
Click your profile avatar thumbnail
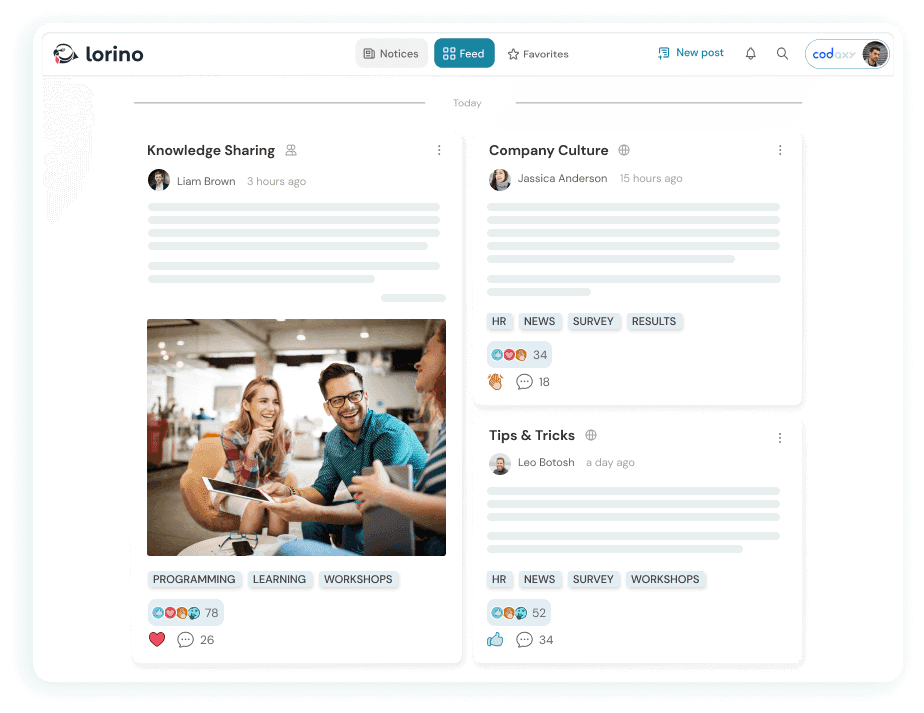[x=874, y=54]
